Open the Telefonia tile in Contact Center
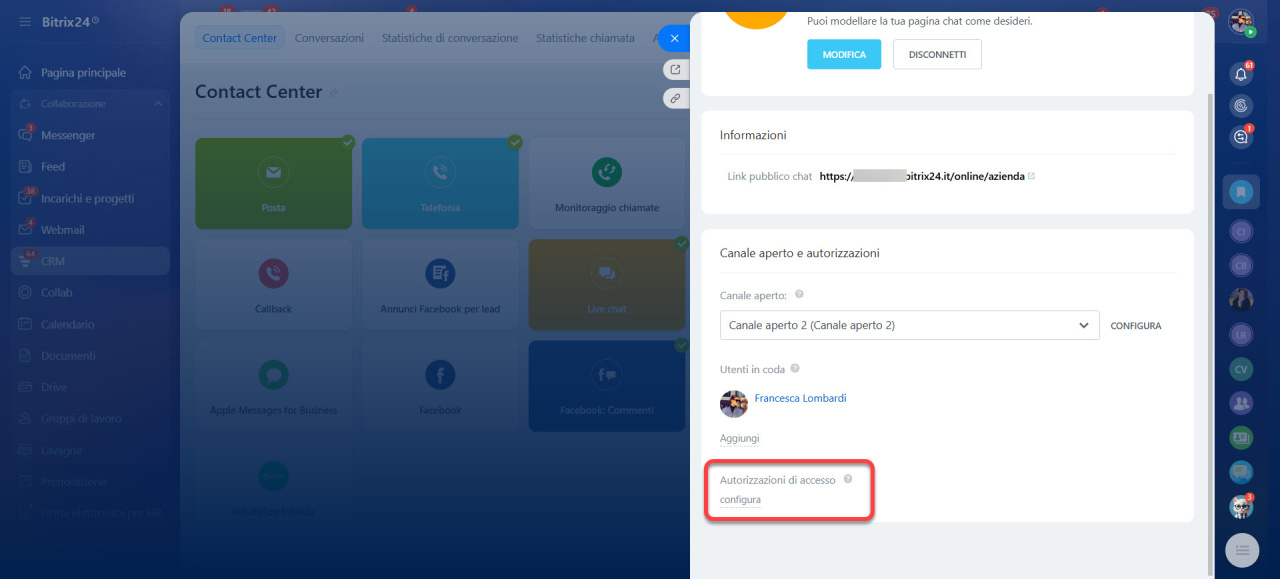The width and height of the screenshot is (1280, 579). coord(440,183)
